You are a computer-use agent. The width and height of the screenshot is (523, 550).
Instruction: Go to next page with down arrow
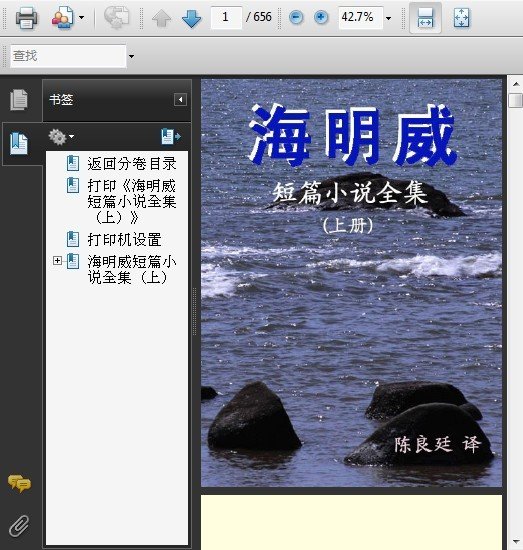point(192,18)
